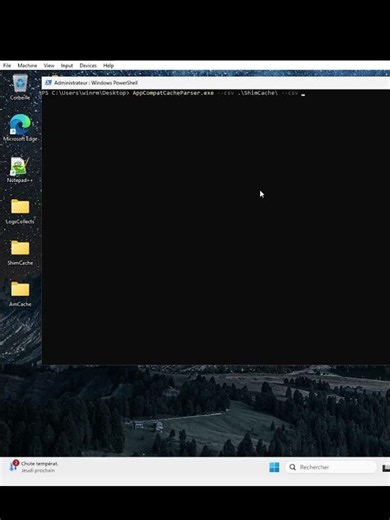Click the .\ShimCache\ path argument
The height and width of the screenshot is (520, 390).
[x=258, y=93]
